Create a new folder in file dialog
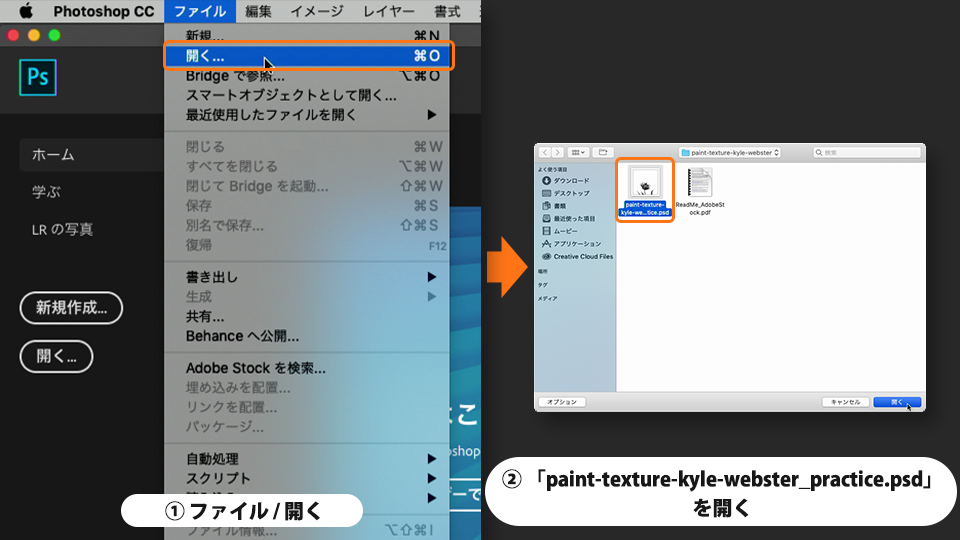 click(603, 152)
